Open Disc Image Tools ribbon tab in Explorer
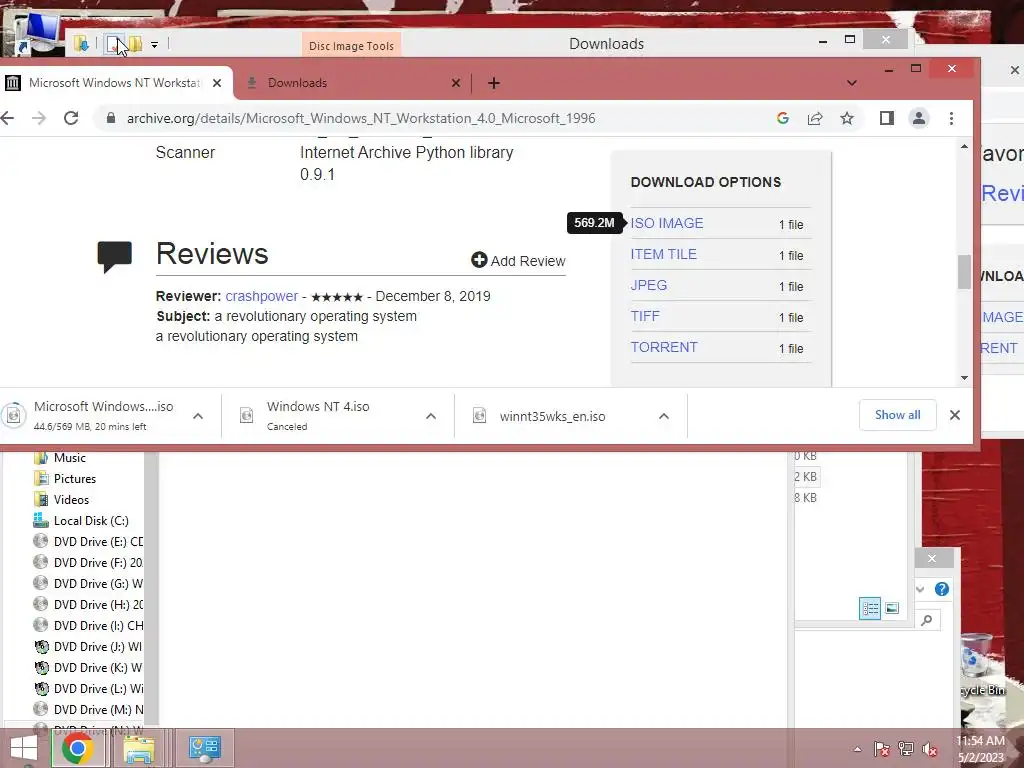The width and height of the screenshot is (1024, 768). coord(351,46)
